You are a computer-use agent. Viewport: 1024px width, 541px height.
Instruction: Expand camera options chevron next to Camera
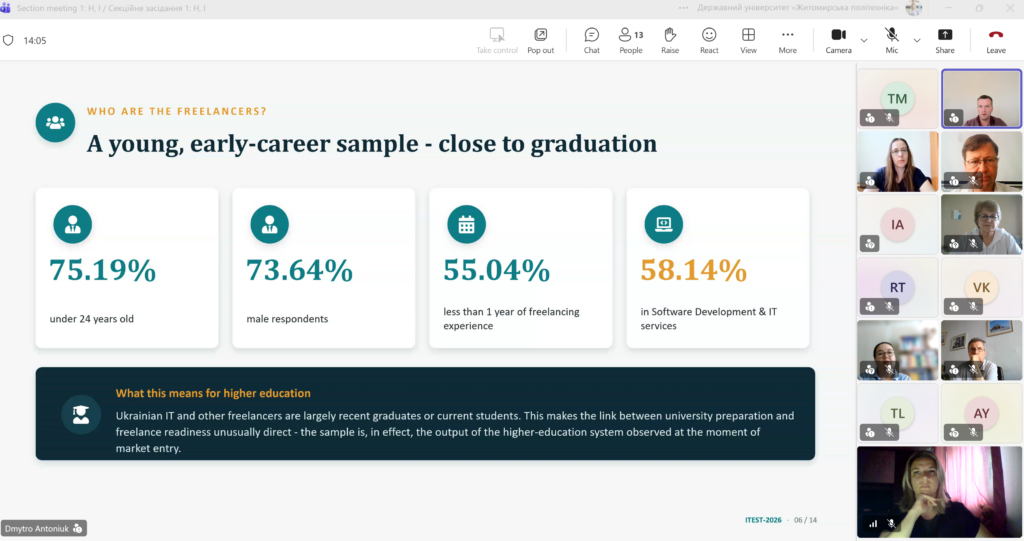pyautogui.click(x=864, y=41)
